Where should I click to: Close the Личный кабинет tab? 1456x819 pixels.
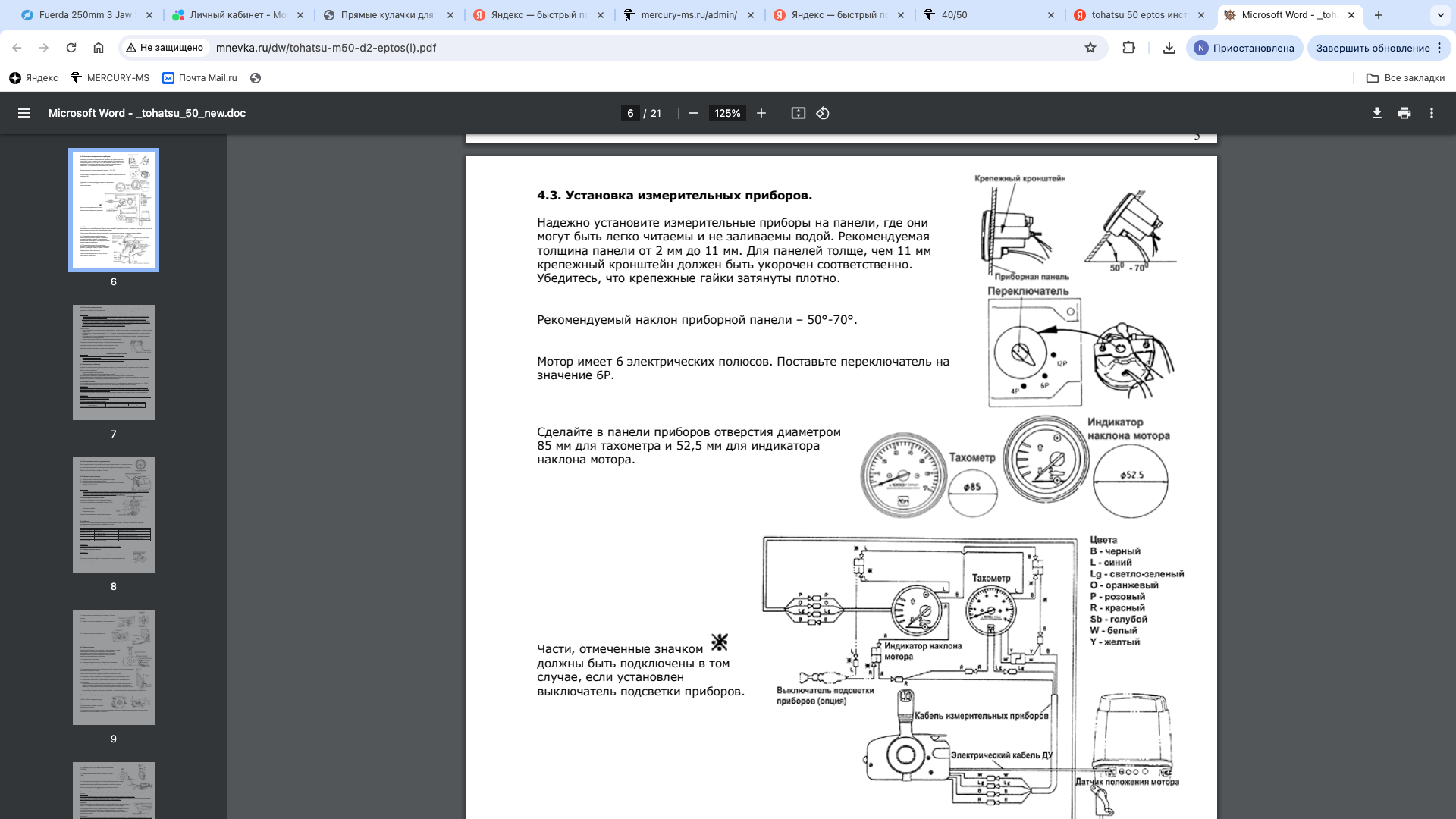pos(300,15)
